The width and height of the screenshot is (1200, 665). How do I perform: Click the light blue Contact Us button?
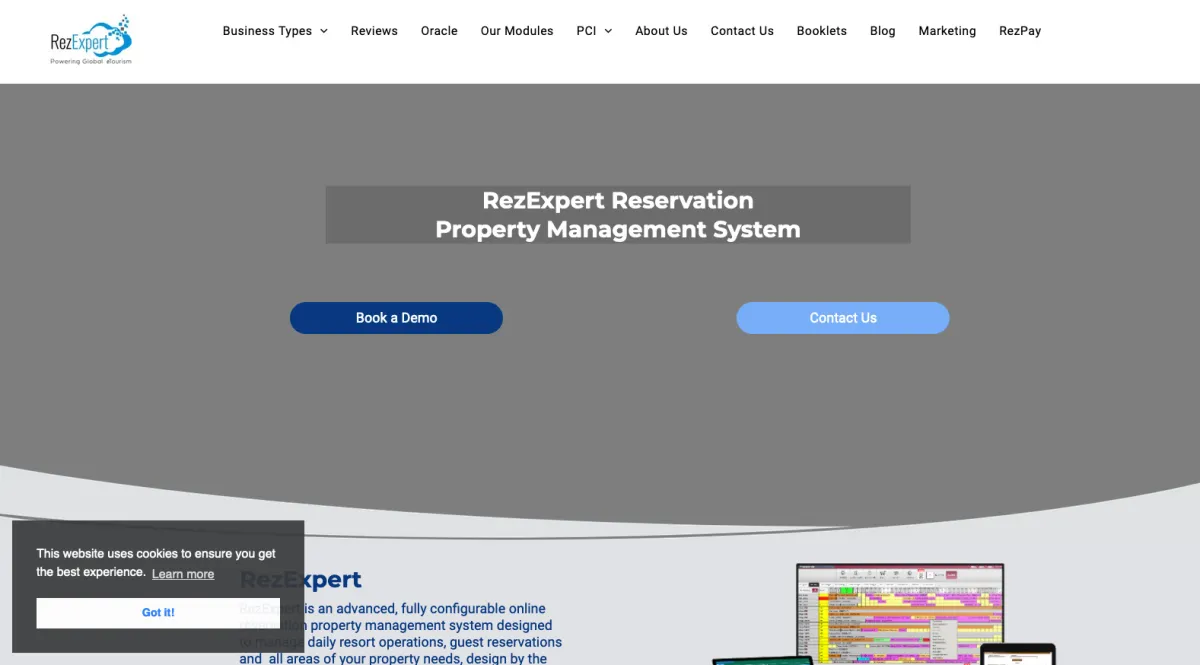coord(843,318)
